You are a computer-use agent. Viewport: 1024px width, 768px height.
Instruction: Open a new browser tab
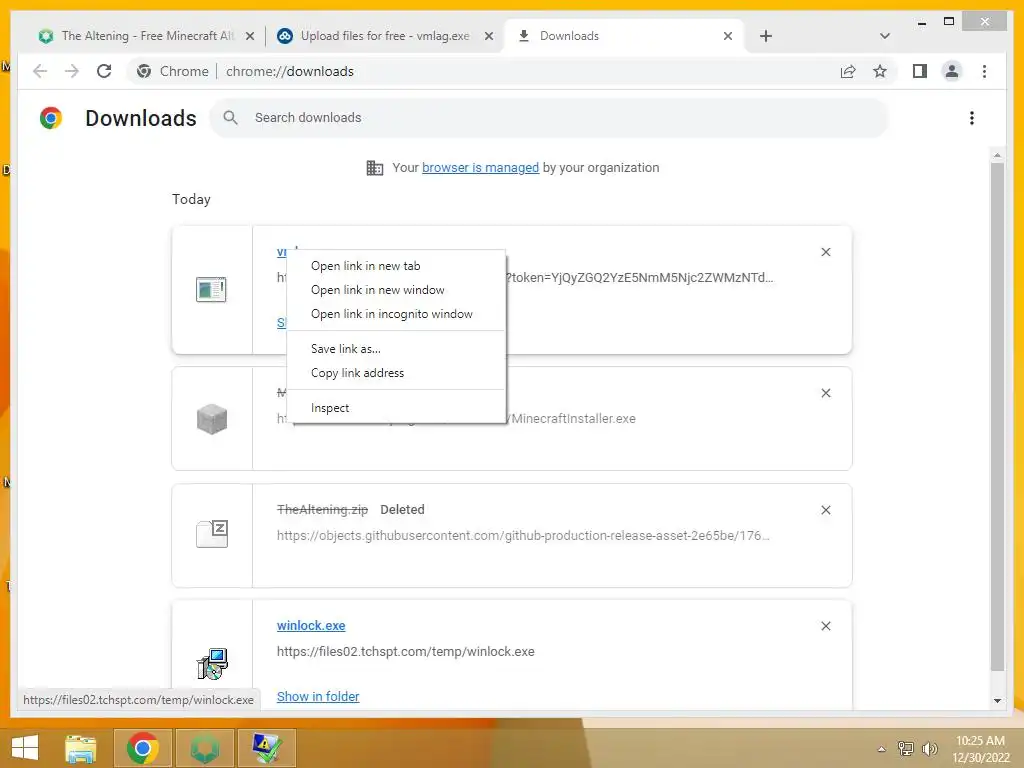coord(766,37)
